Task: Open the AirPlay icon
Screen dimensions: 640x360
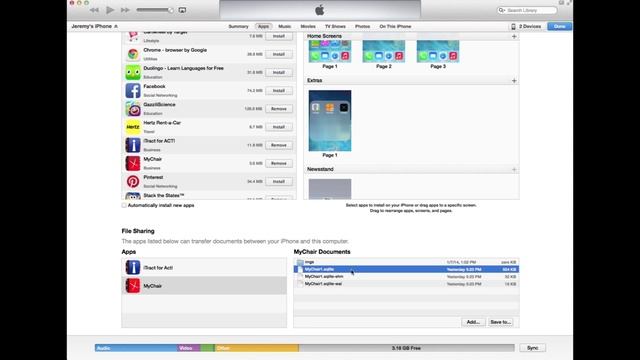Action: [x=182, y=10]
